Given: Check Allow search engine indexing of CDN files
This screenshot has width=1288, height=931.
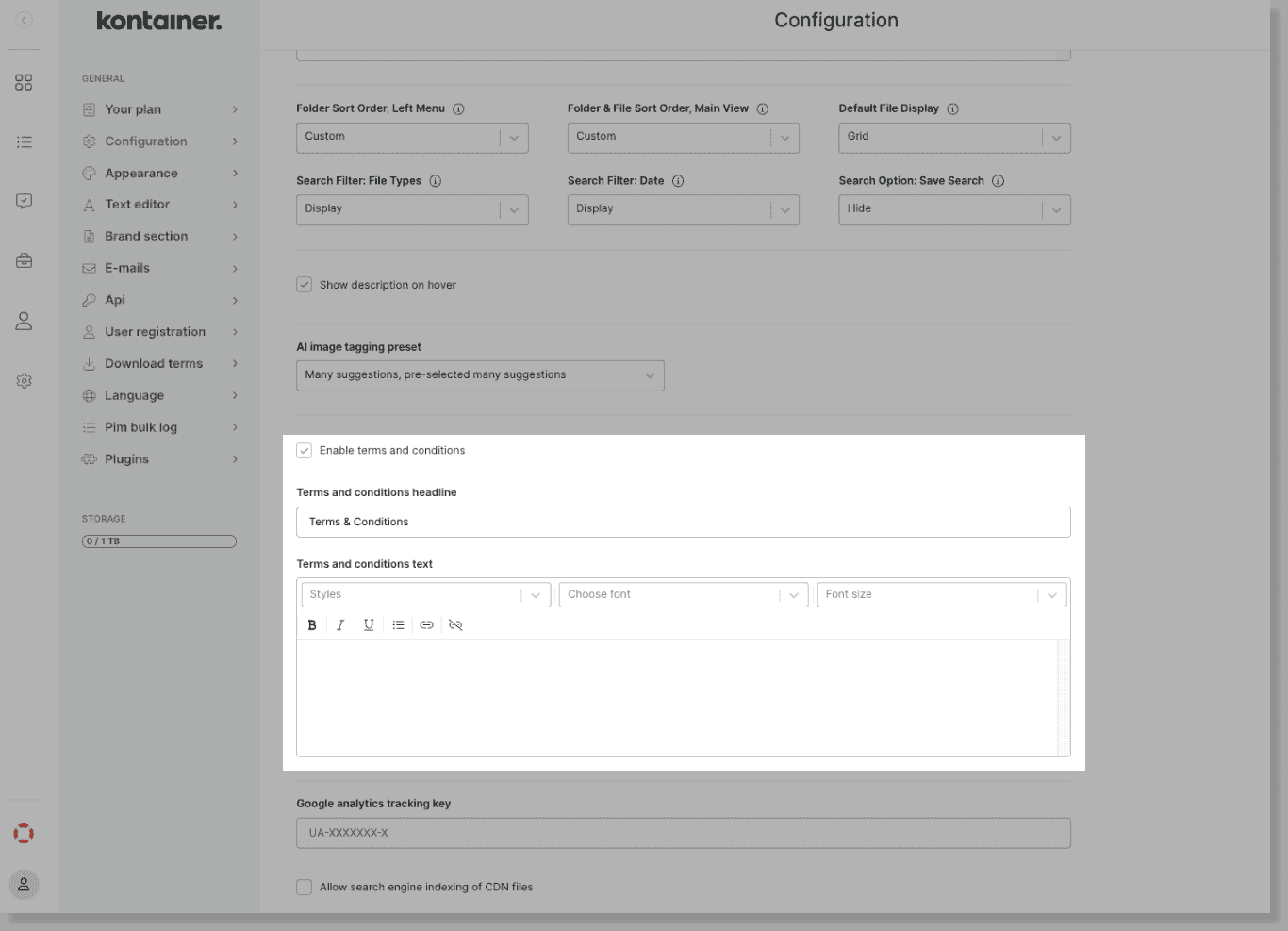Looking at the screenshot, I should (304, 887).
